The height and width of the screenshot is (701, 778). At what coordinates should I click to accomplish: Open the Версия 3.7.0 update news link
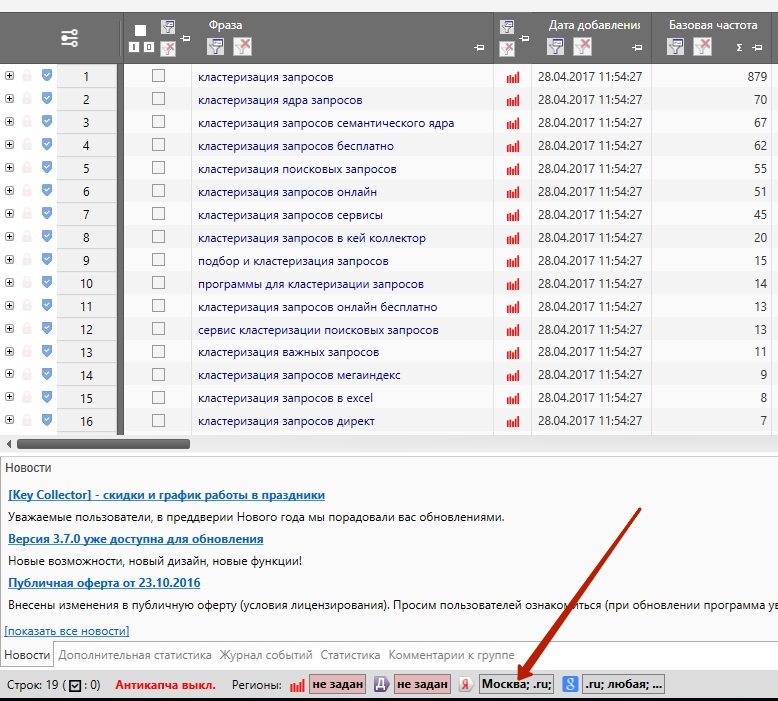135,539
